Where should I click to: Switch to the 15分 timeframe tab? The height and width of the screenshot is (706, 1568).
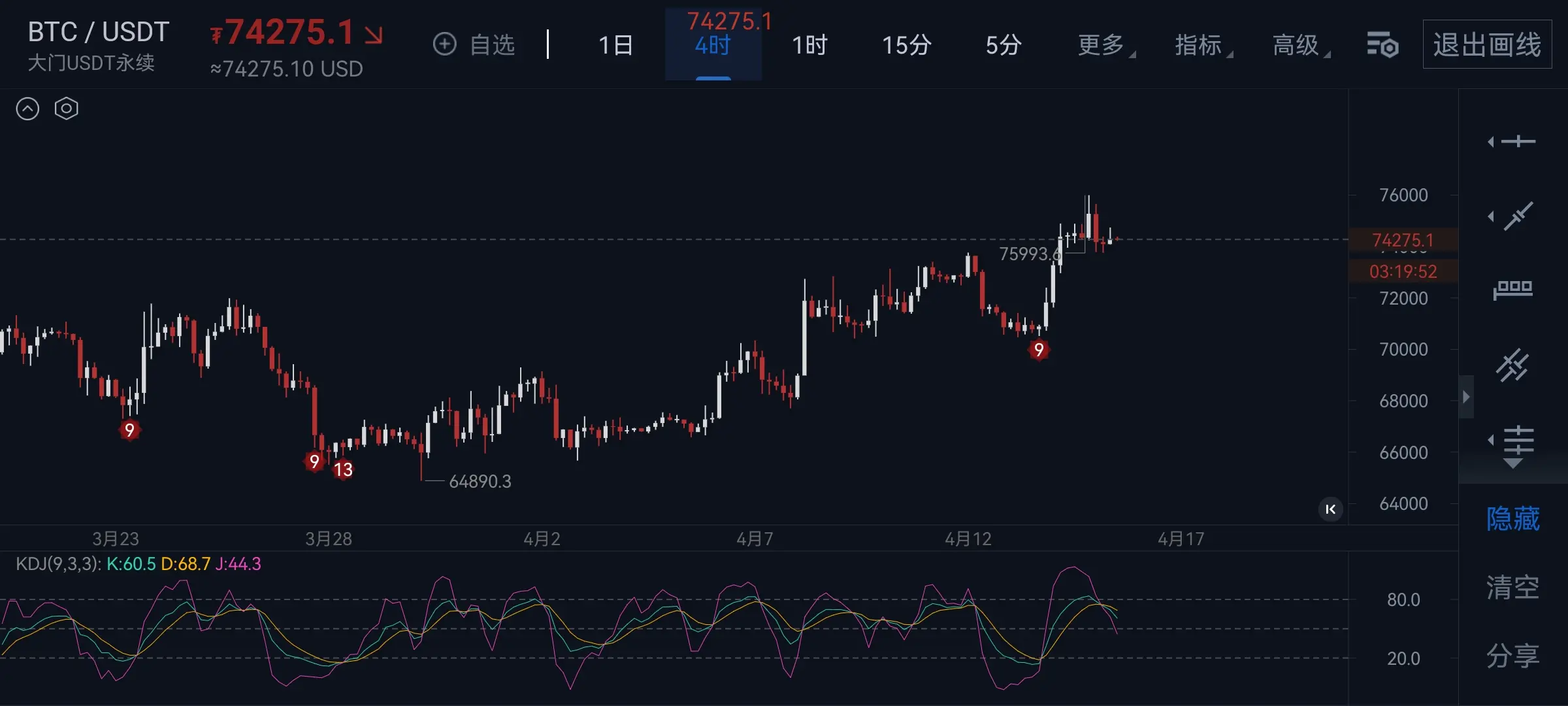(x=906, y=45)
